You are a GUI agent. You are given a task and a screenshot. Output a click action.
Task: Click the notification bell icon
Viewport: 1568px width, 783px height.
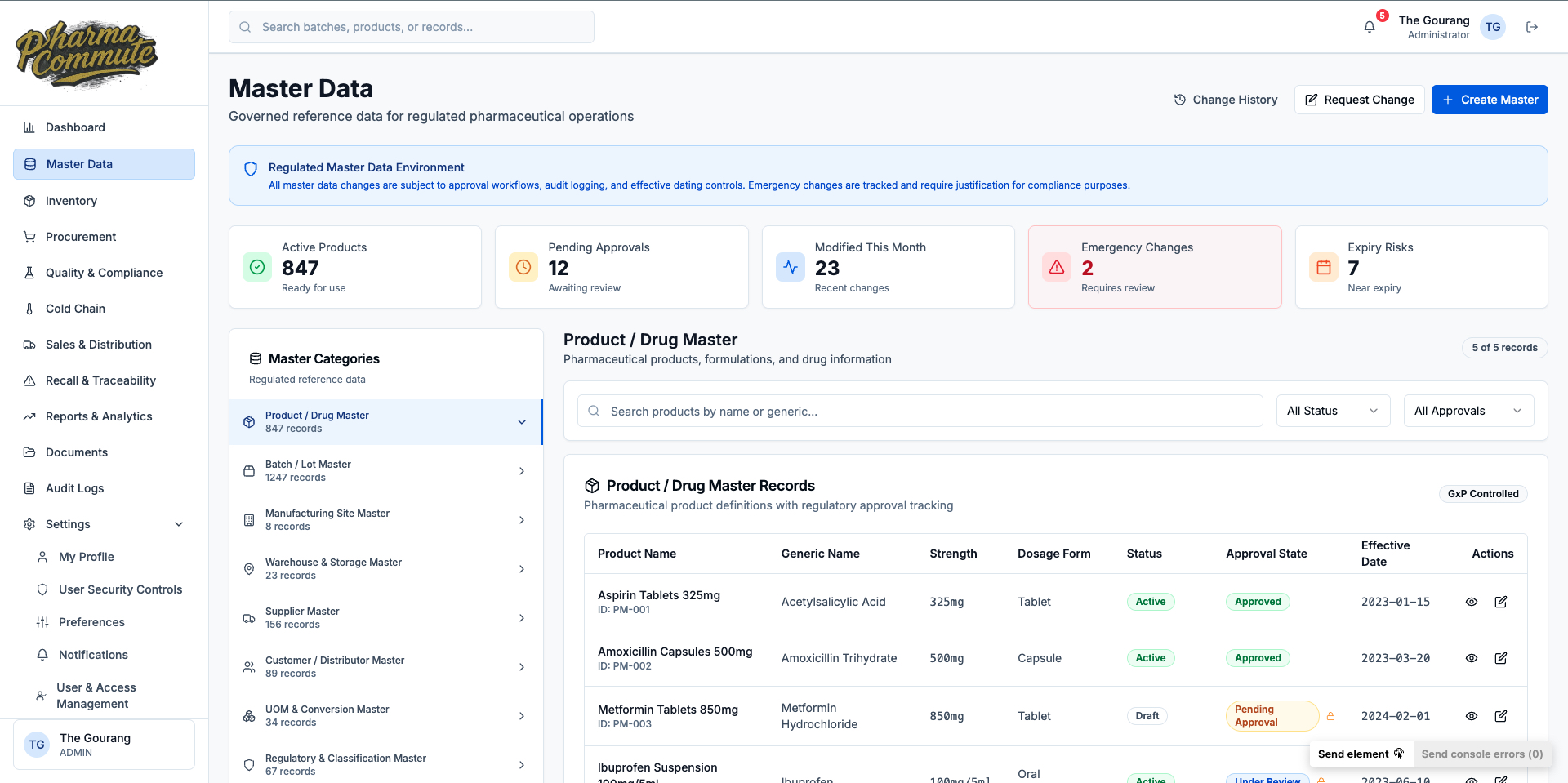click(1370, 27)
